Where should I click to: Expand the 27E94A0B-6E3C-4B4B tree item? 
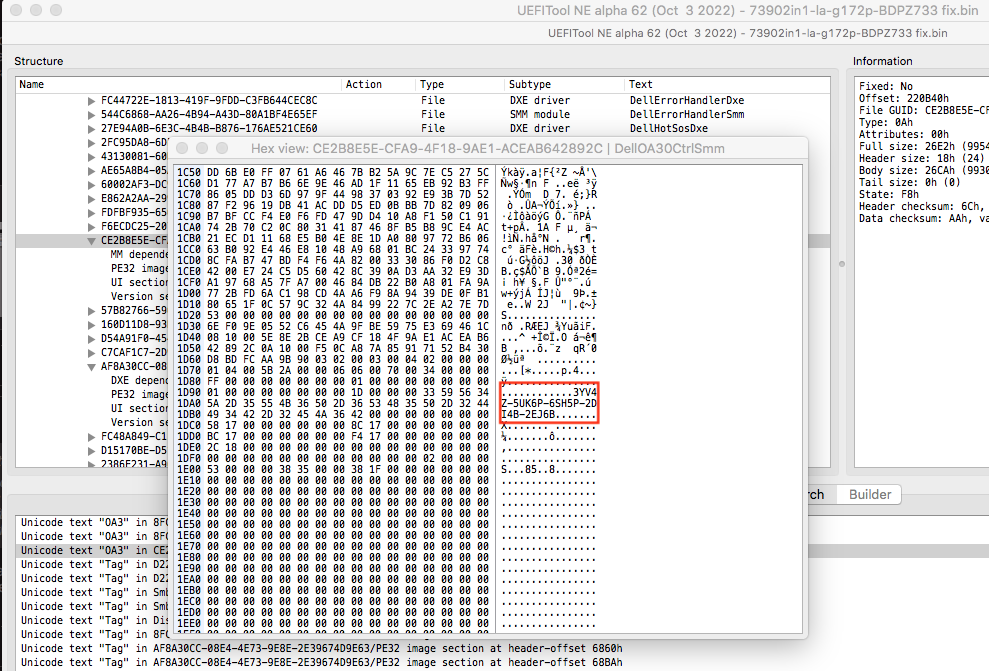[x=91, y=129]
